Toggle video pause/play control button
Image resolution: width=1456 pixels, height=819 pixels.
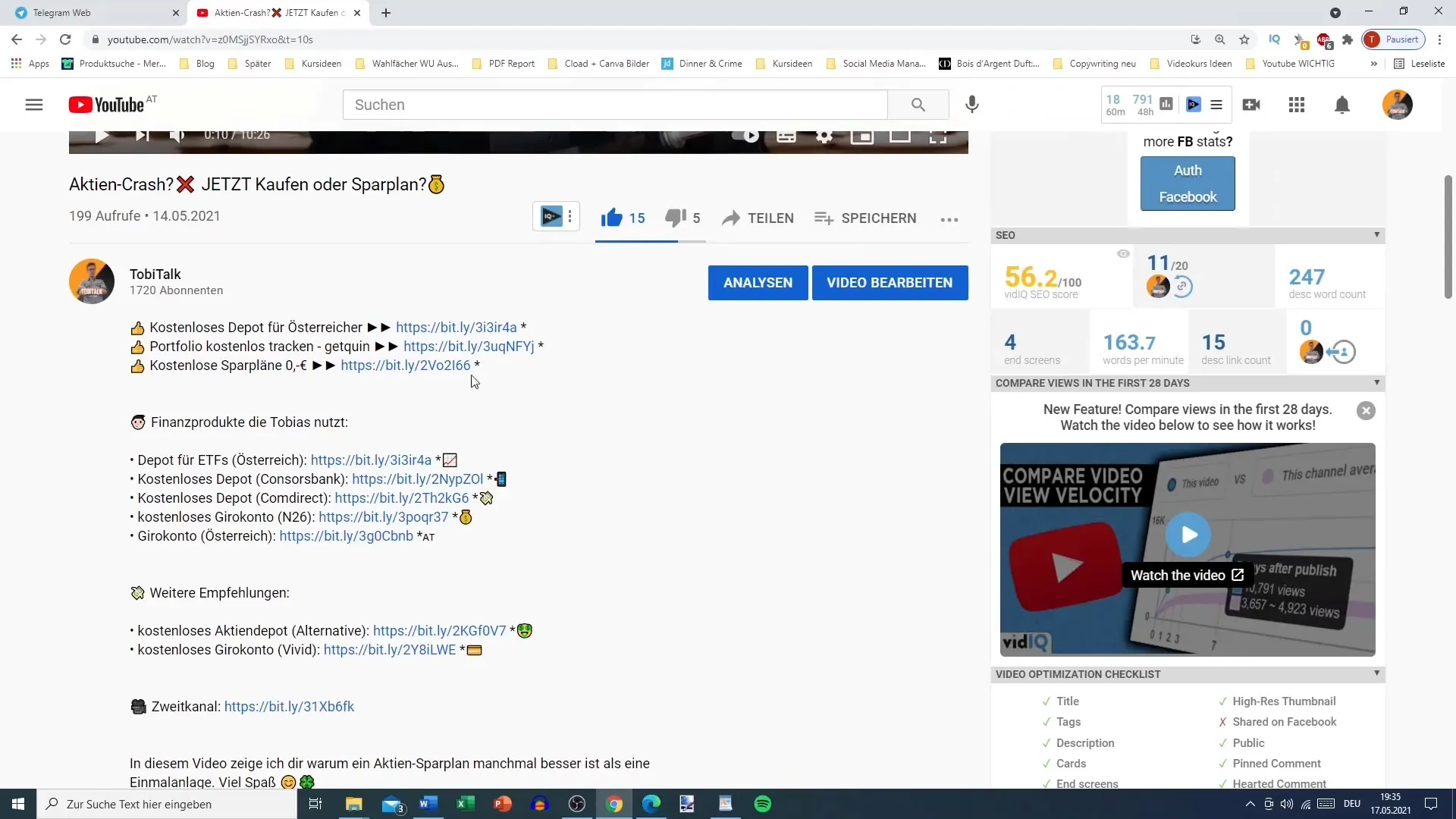coord(100,135)
